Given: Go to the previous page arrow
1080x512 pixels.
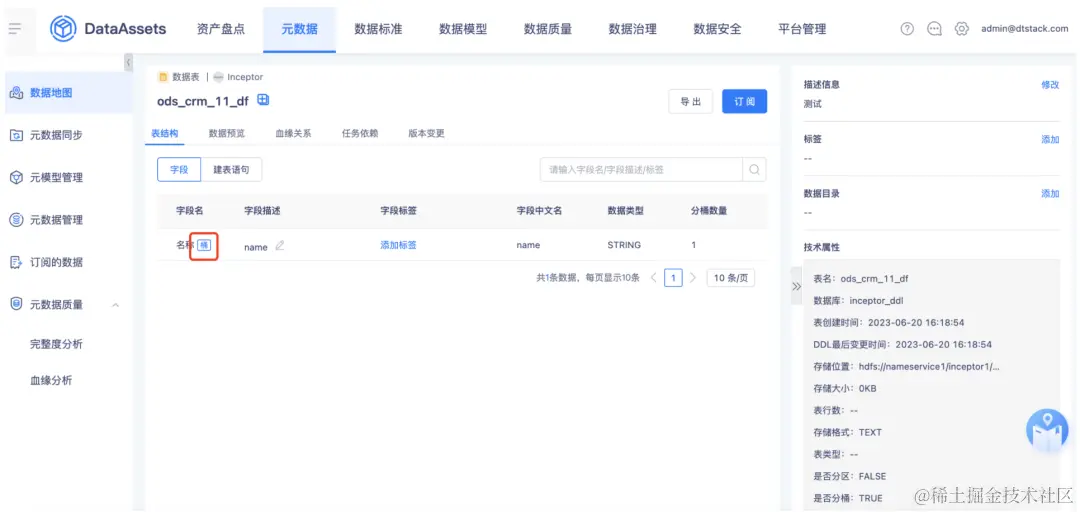Looking at the screenshot, I should (654, 278).
